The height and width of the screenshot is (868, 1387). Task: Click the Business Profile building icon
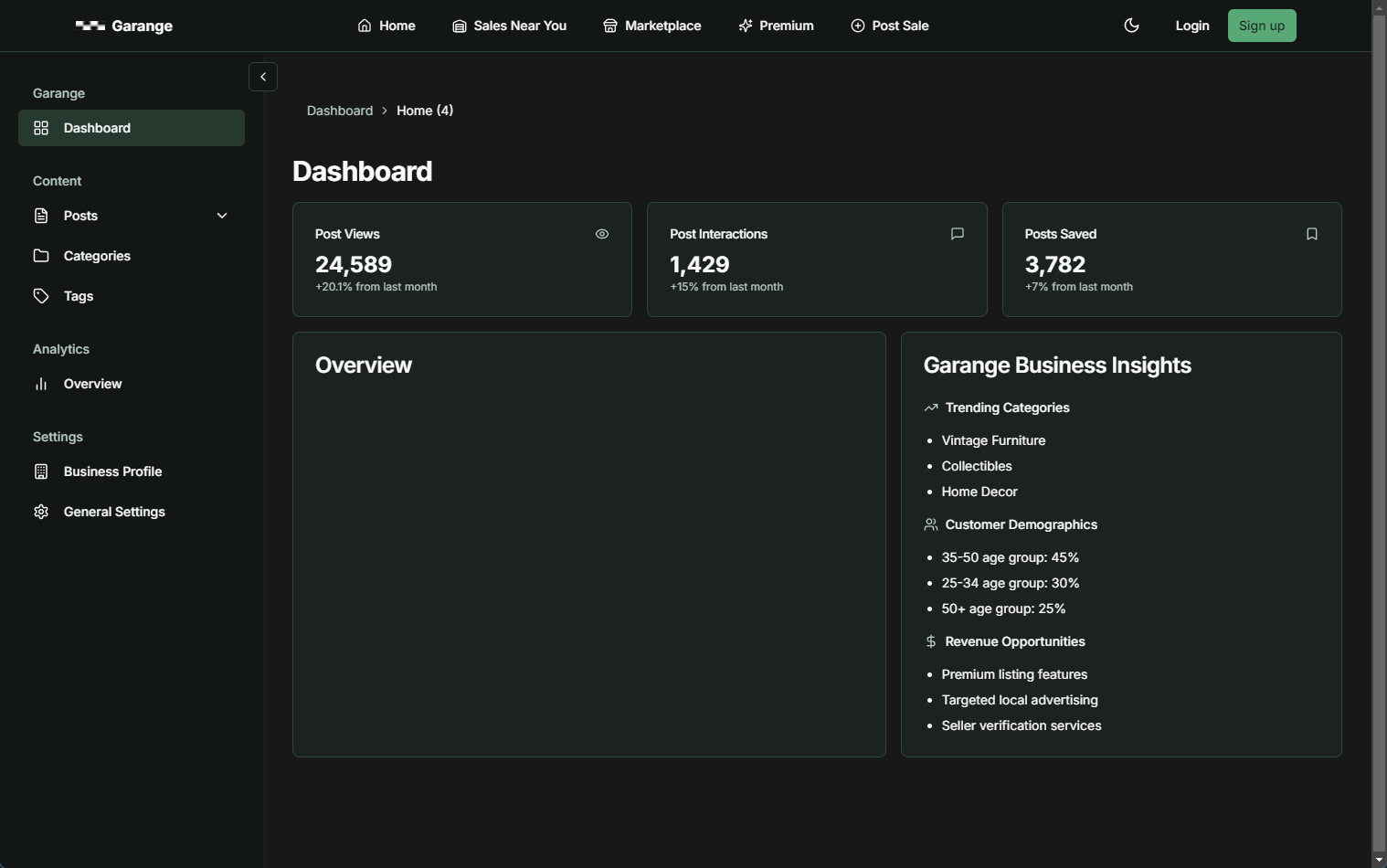41,471
